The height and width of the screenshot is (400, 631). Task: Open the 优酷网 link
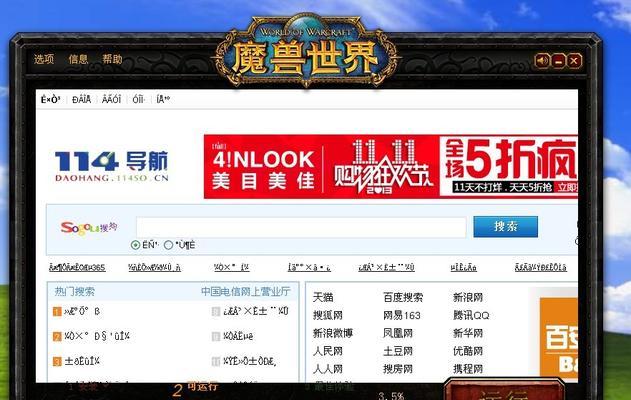[x=468, y=351]
